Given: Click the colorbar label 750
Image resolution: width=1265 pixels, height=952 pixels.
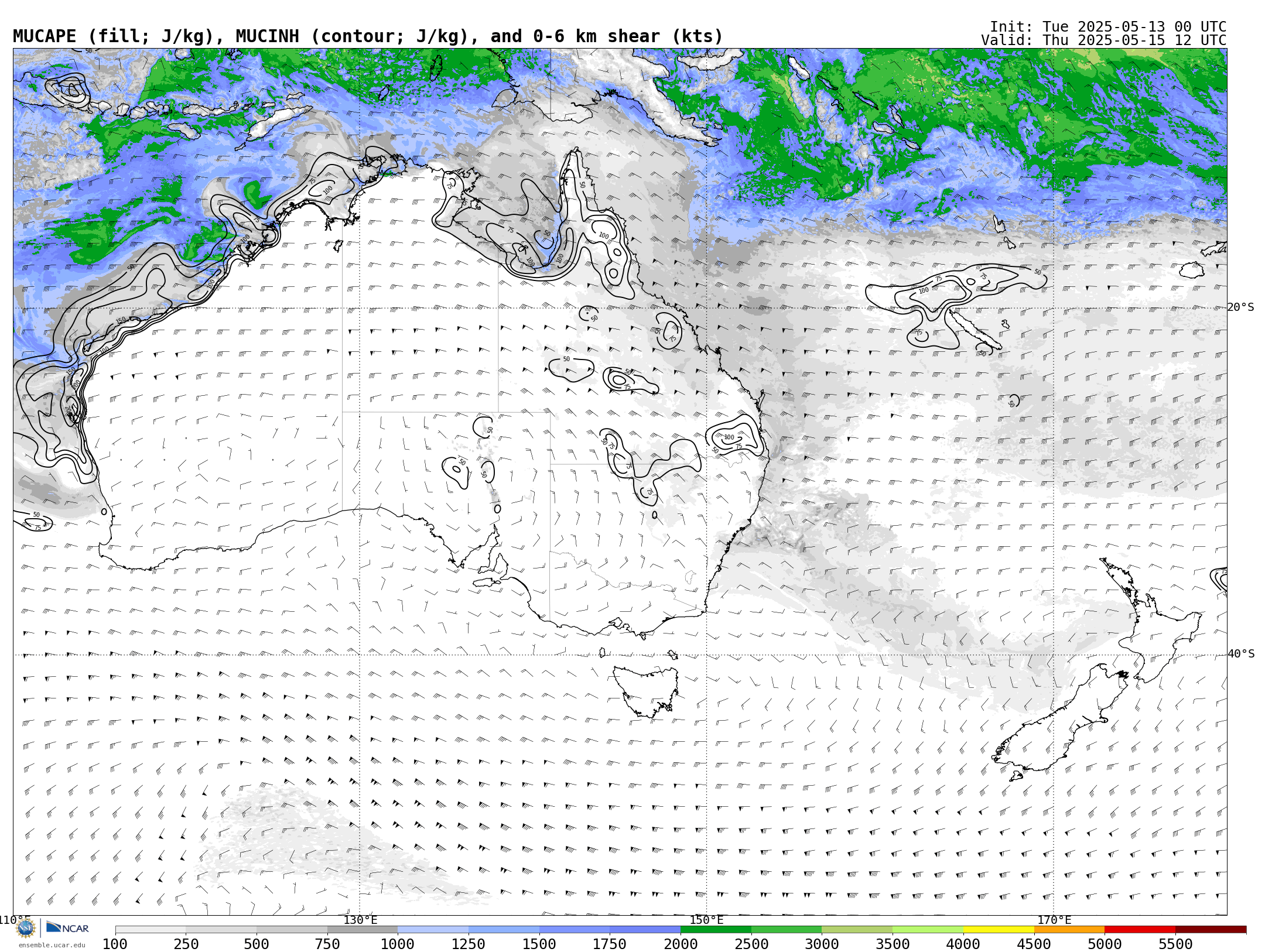Looking at the screenshot, I should 327,944.
